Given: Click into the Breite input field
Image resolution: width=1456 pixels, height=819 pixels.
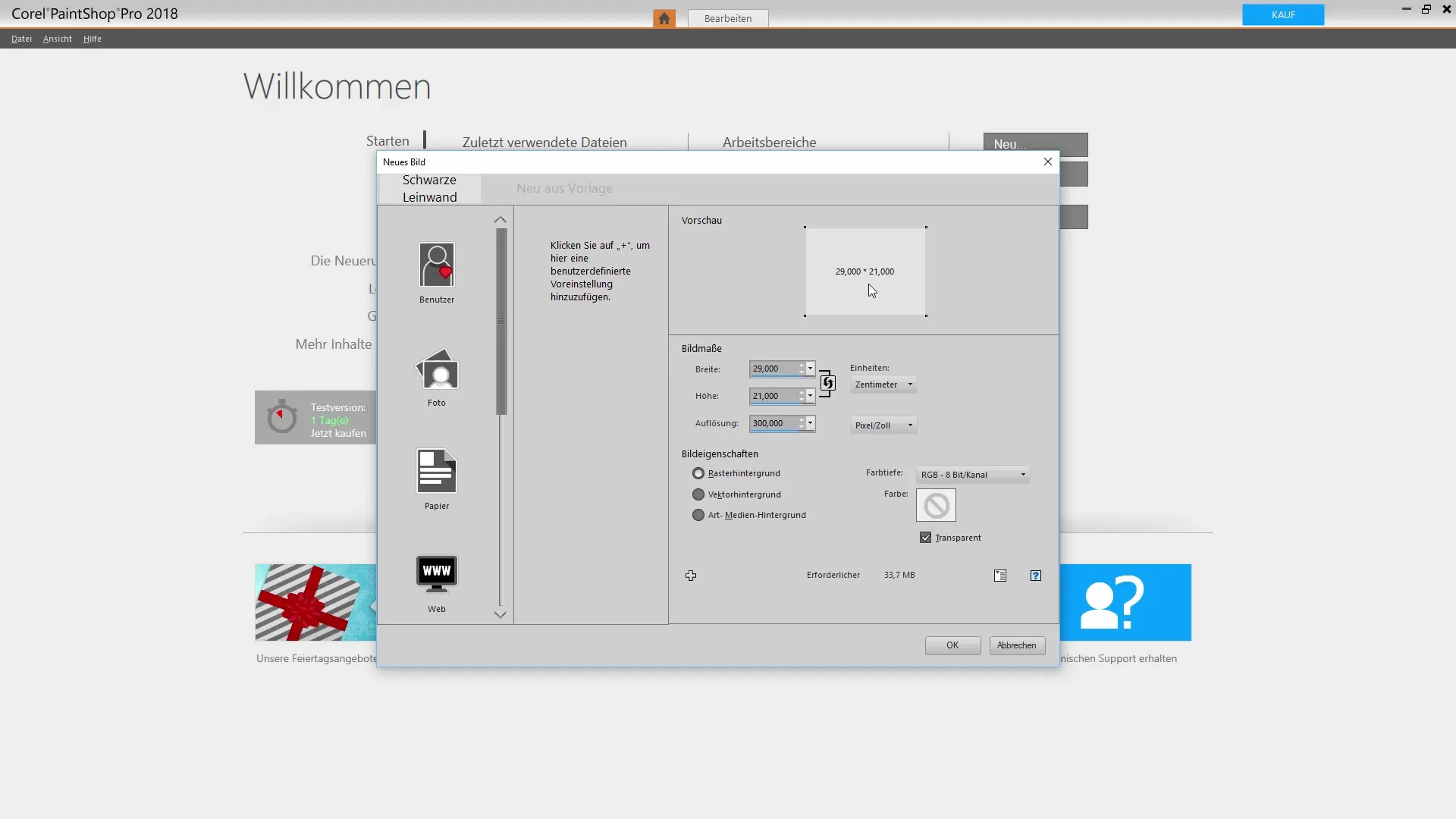Looking at the screenshot, I should click(773, 369).
